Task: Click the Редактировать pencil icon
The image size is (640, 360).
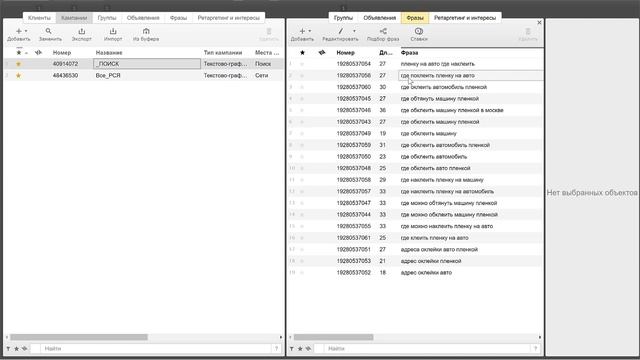Action: tap(340, 31)
